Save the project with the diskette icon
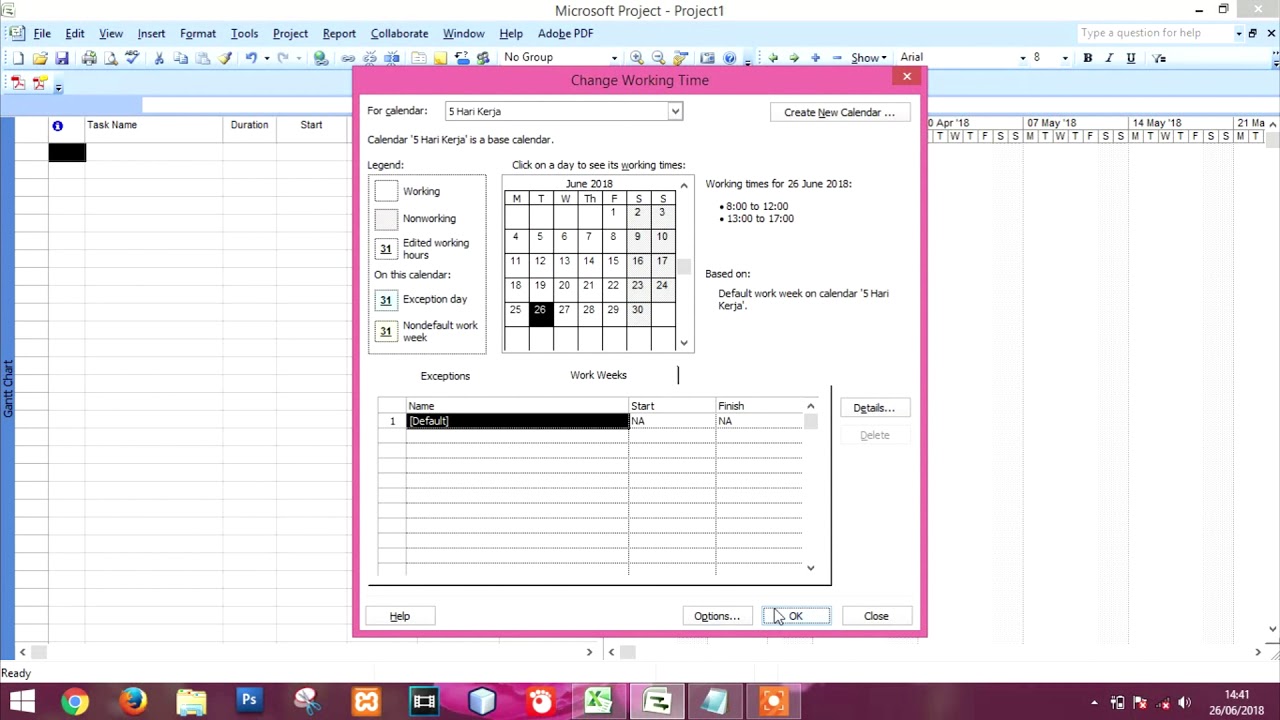The image size is (1280, 720). (x=62, y=58)
